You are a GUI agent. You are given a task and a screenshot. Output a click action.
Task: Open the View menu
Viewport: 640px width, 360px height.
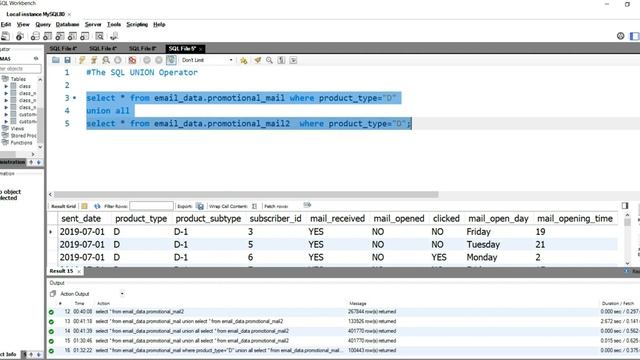[23, 24]
